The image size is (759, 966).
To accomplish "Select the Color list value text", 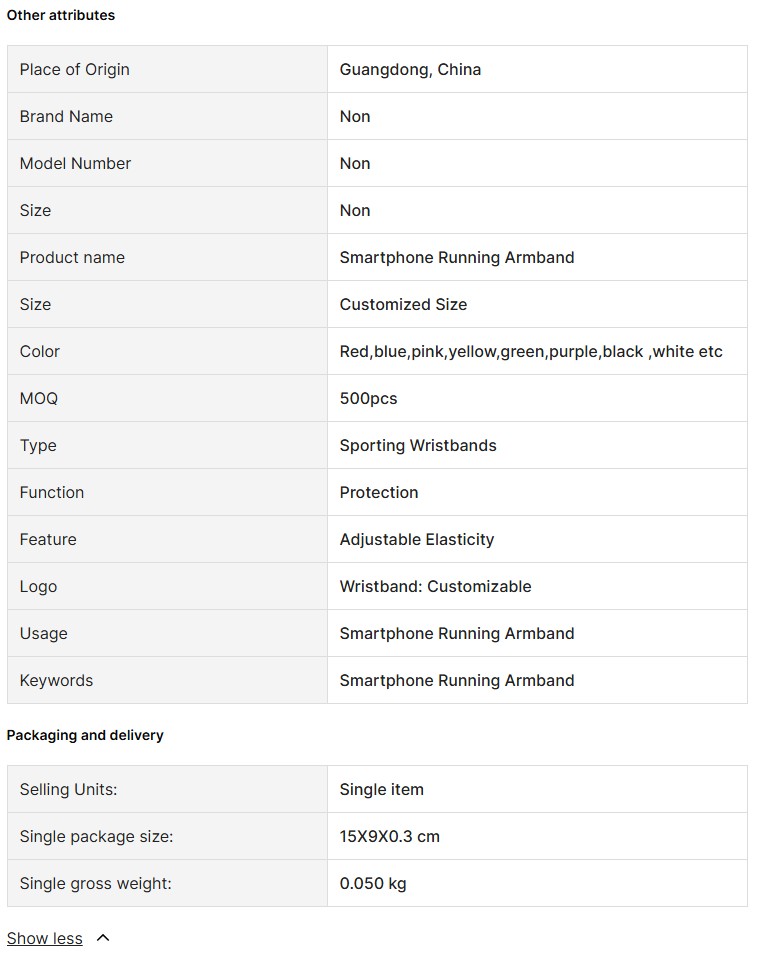I will (531, 352).
